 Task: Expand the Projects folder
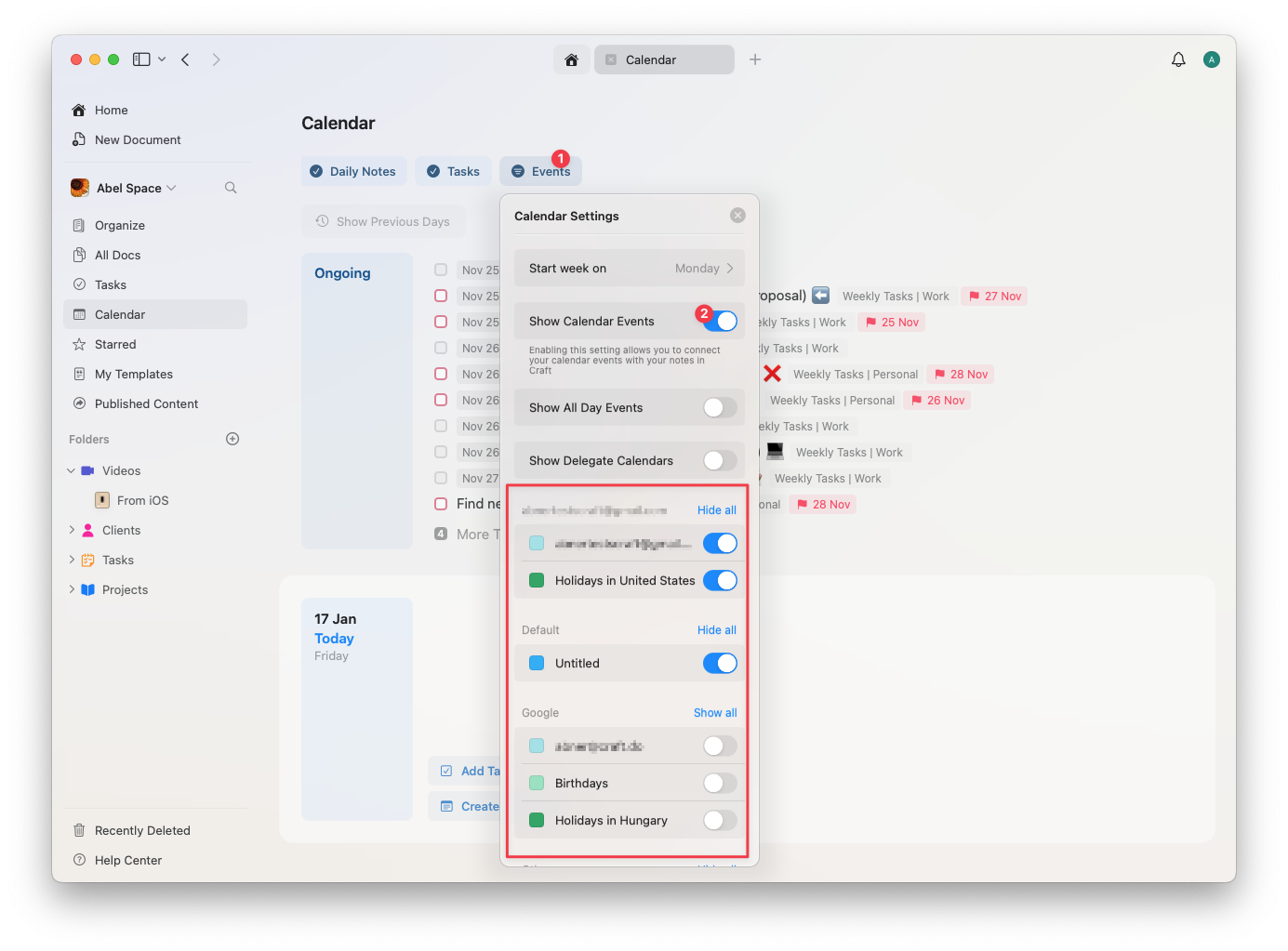coord(71,589)
